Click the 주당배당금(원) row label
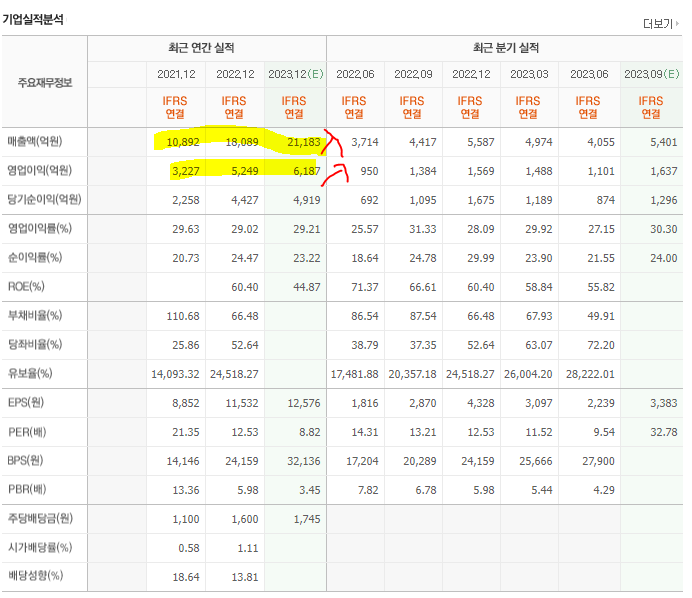Screen dimensions: 692x598 pyautogui.click(x=40, y=519)
